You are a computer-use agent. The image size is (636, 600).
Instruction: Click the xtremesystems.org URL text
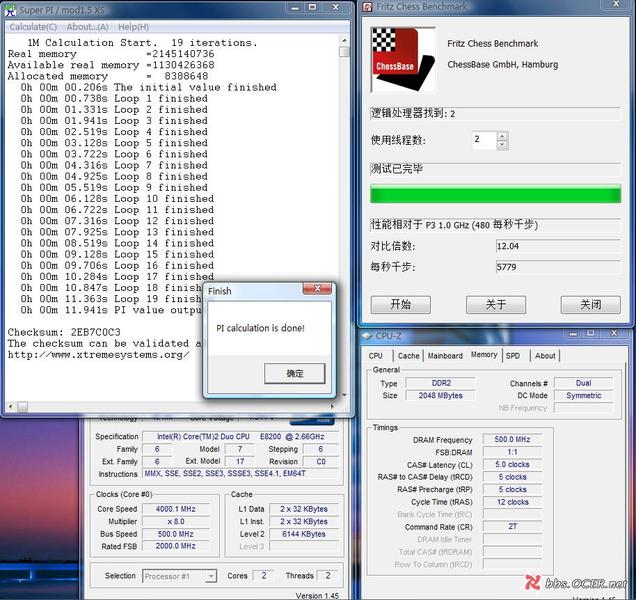[x=98, y=355]
